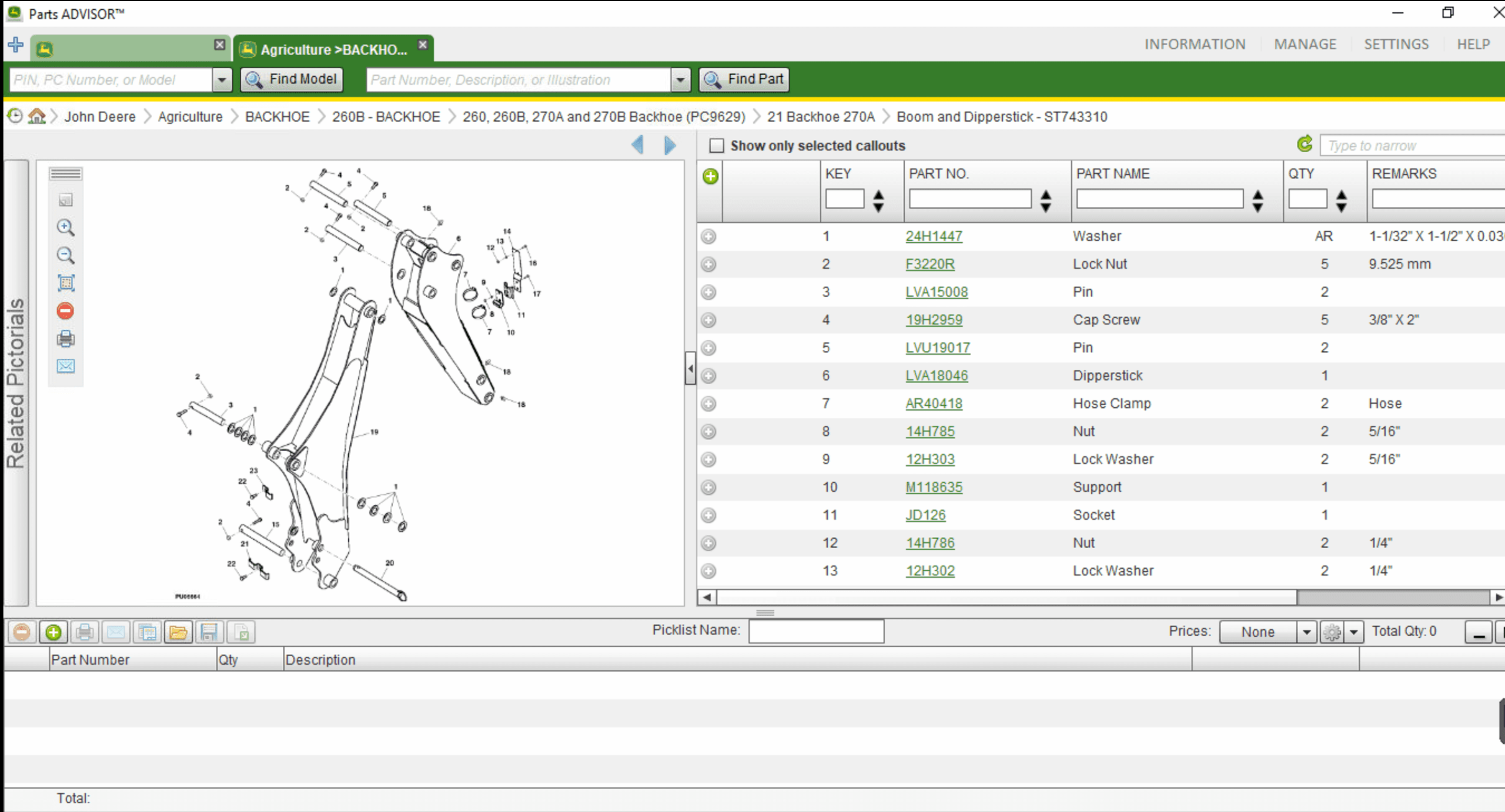
Task: Add Washer 24H1447 row to picklist
Action: [x=708, y=236]
